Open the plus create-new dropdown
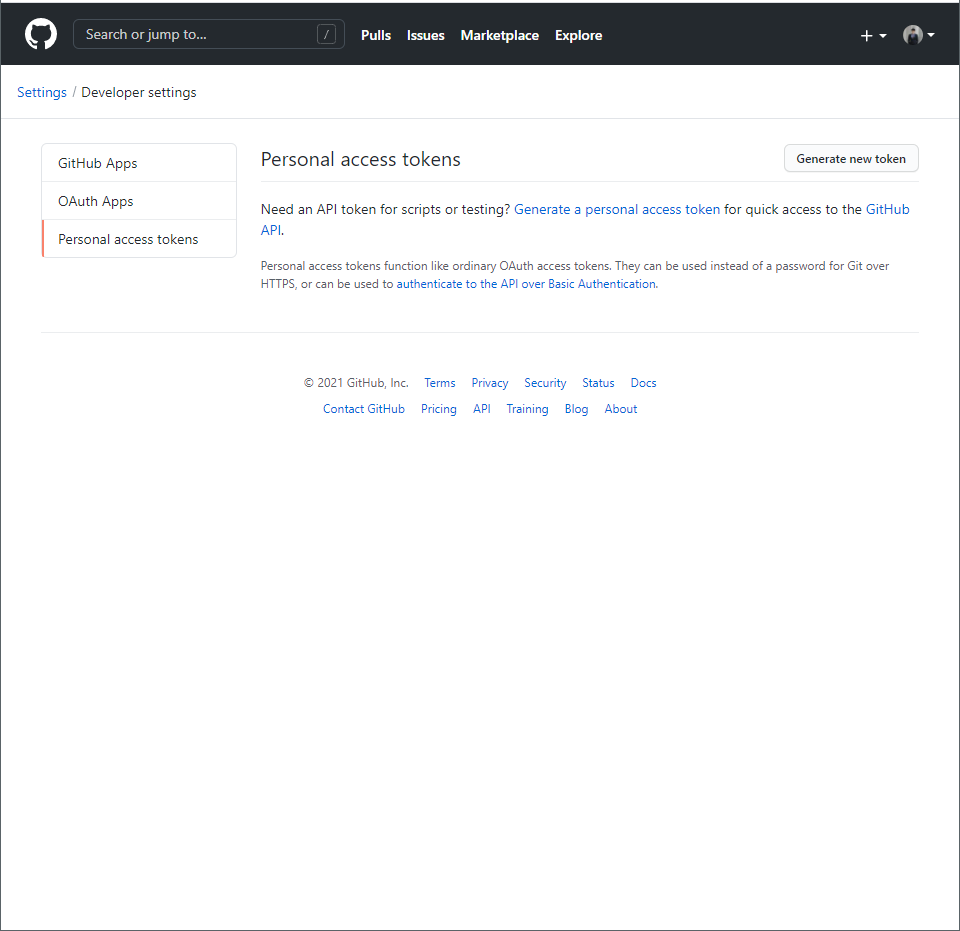 click(874, 36)
